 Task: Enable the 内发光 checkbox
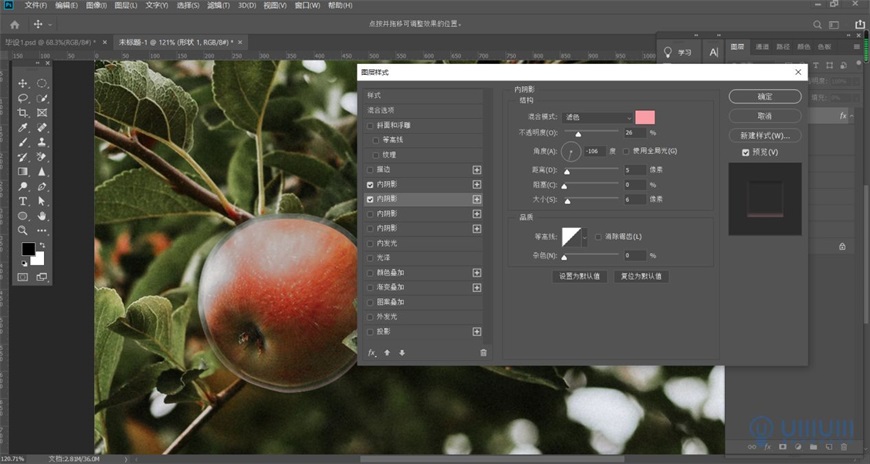[370, 243]
